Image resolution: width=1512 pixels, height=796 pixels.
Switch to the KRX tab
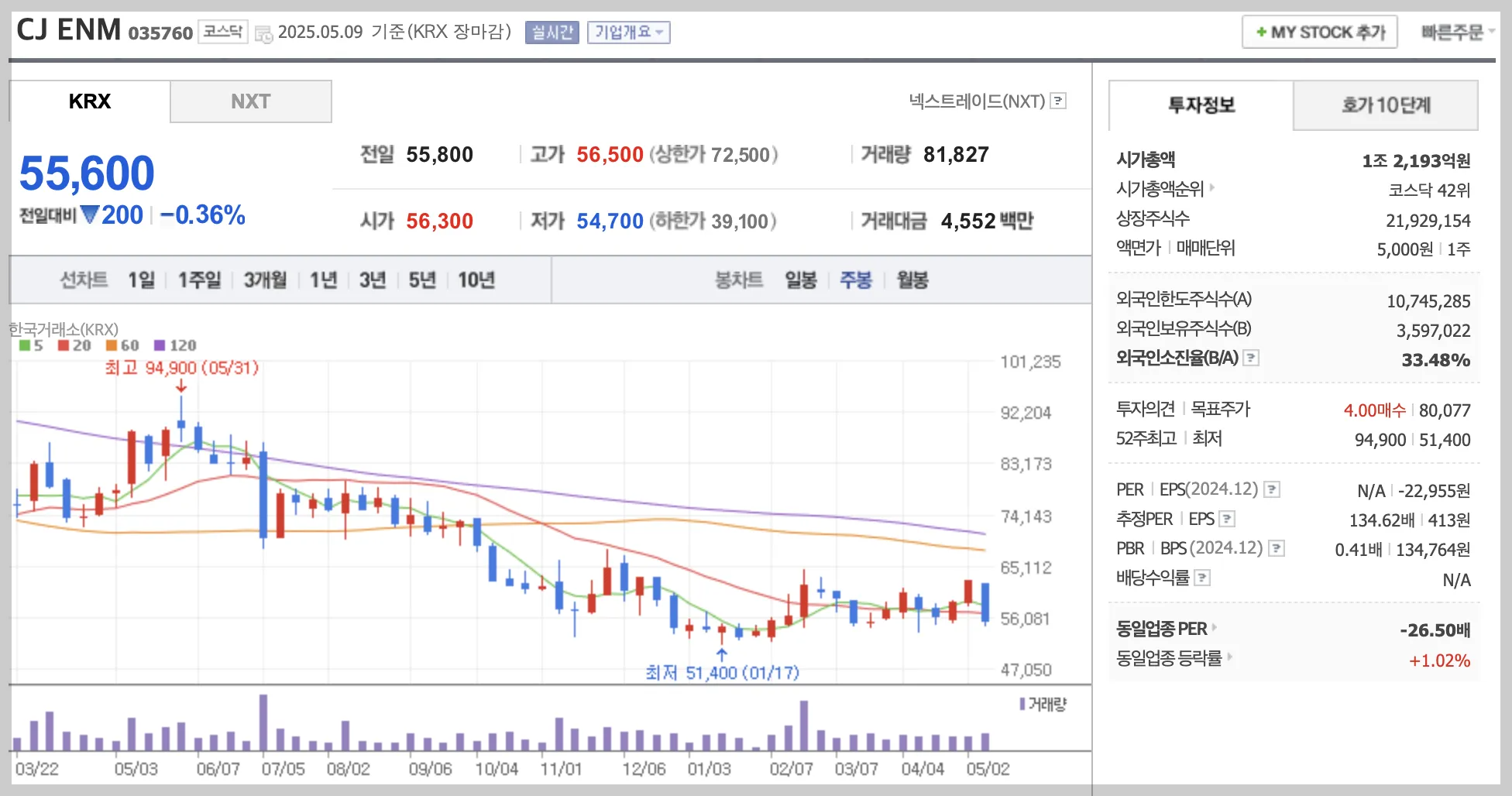(90, 101)
